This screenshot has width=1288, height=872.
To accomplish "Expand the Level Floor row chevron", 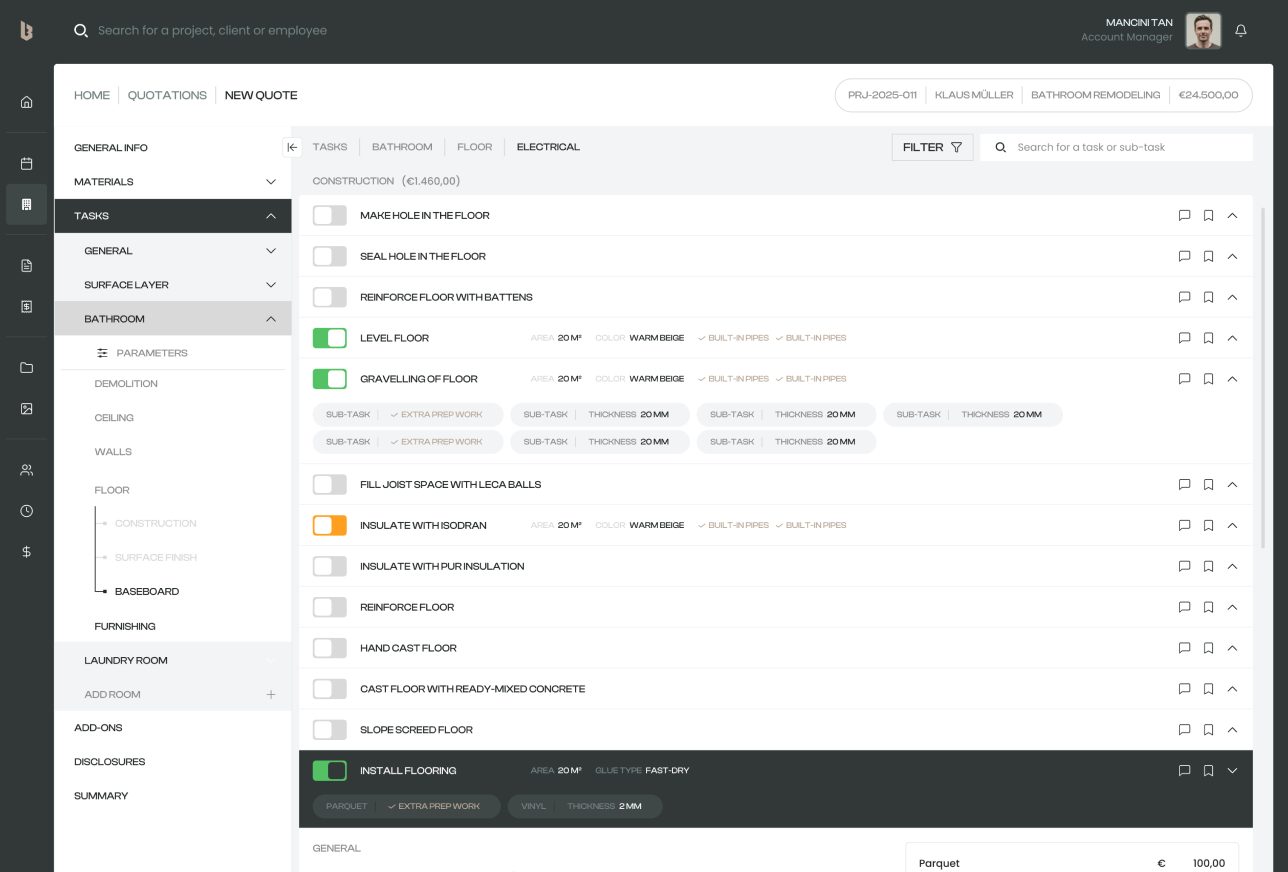I will point(1232,338).
